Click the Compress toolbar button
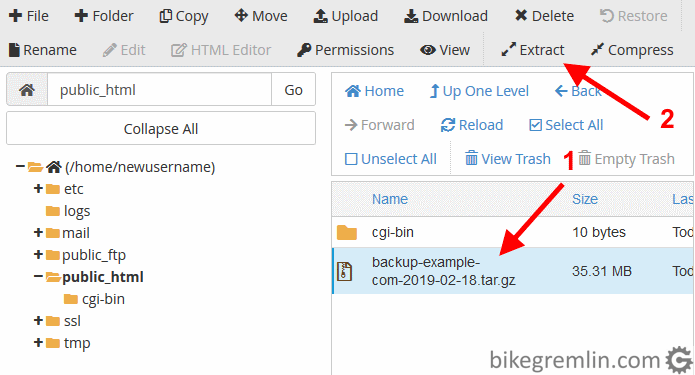 coord(632,50)
